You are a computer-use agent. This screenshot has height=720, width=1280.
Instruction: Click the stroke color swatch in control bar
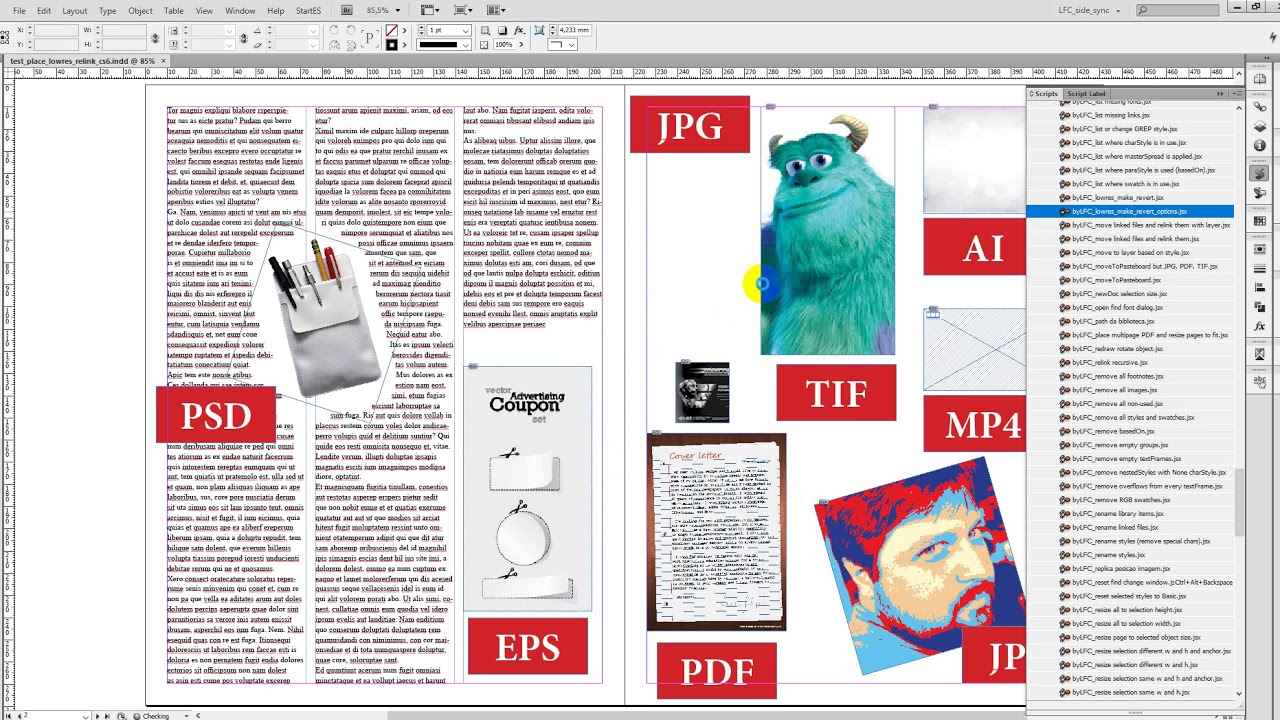(x=391, y=45)
